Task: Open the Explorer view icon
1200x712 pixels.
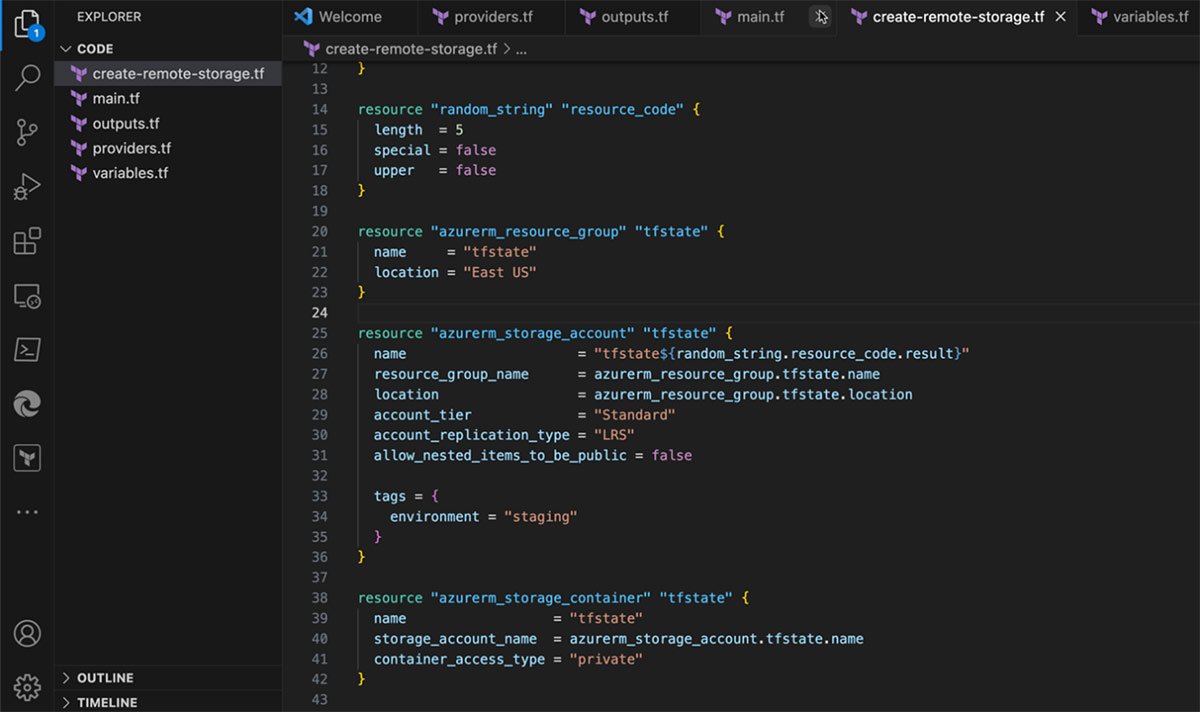Action: coord(27,22)
